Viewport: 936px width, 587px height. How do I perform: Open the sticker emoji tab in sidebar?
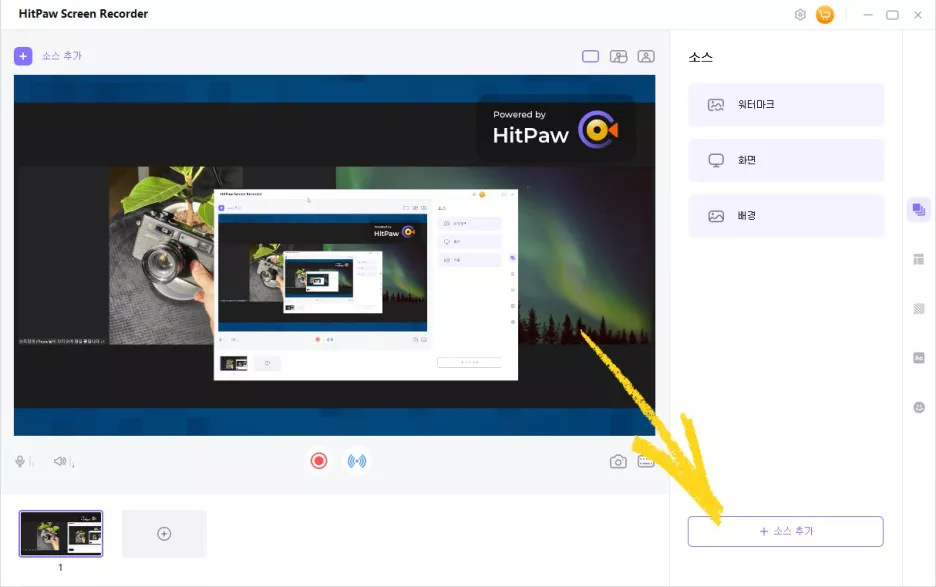pyautogui.click(x=919, y=407)
